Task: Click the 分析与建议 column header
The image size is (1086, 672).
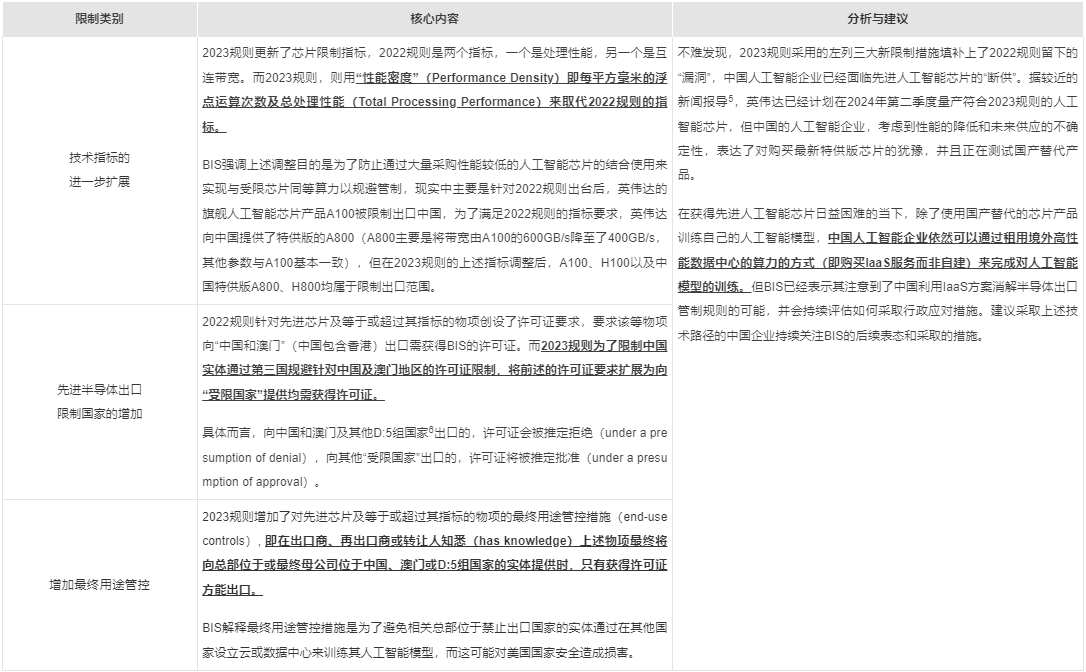Action: [877, 19]
